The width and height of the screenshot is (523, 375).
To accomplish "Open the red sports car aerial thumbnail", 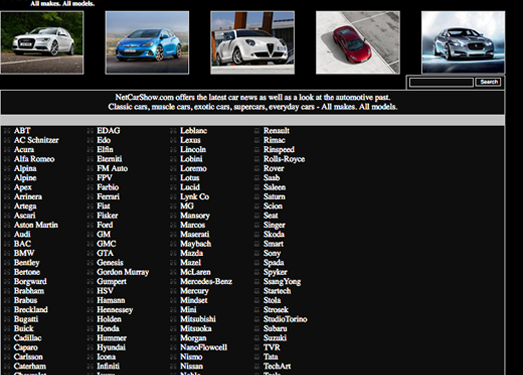I will click(x=358, y=42).
